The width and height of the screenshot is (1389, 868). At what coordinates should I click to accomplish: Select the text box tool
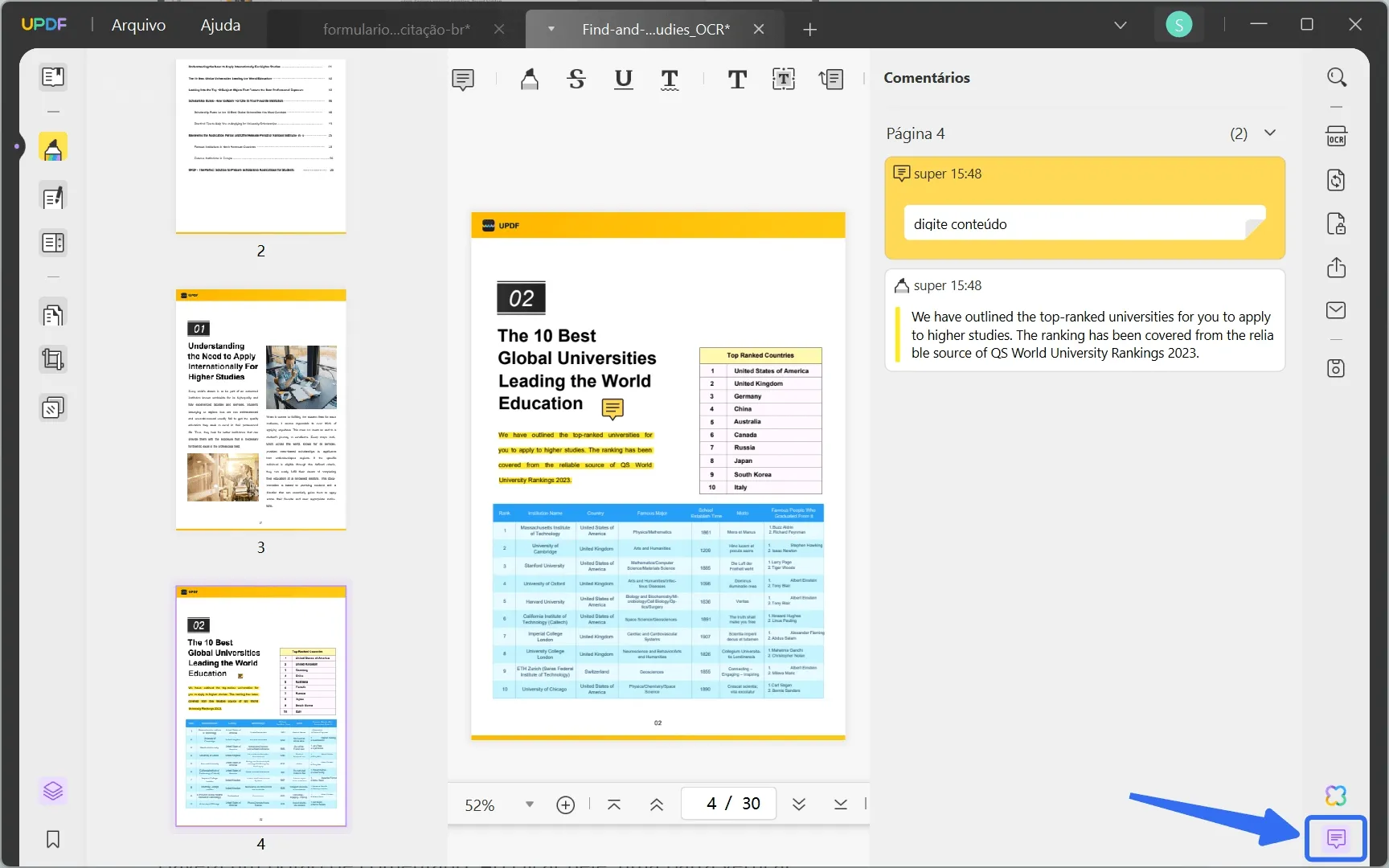784,79
